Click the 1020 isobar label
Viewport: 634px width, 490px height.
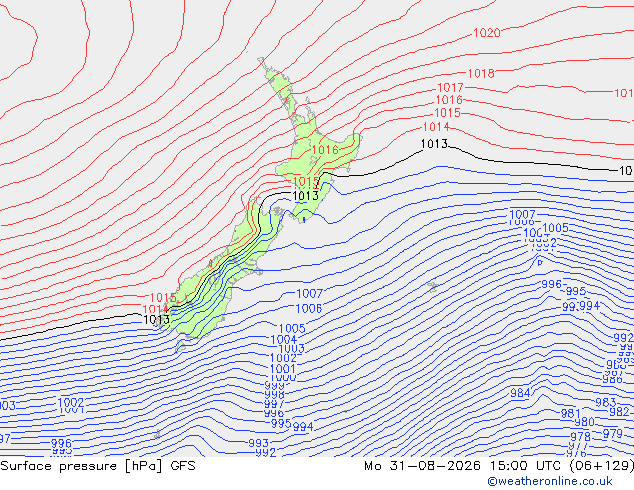pos(487,33)
